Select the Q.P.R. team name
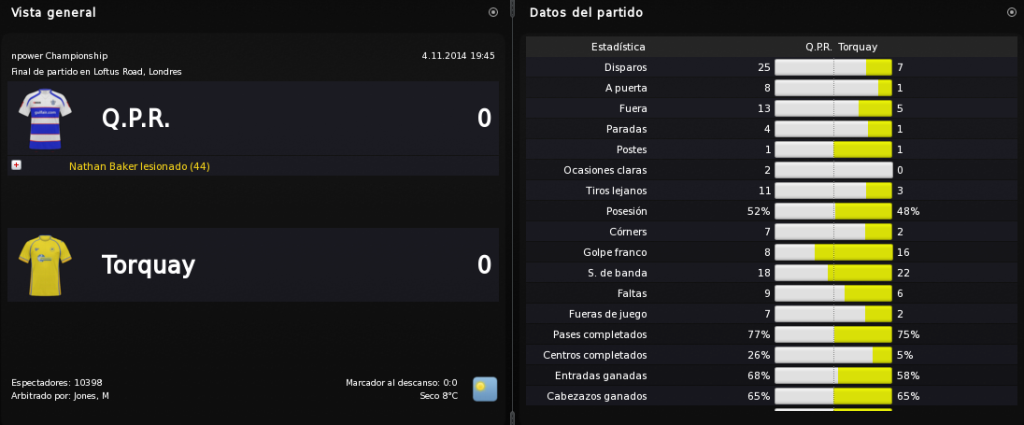 (x=136, y=119)
